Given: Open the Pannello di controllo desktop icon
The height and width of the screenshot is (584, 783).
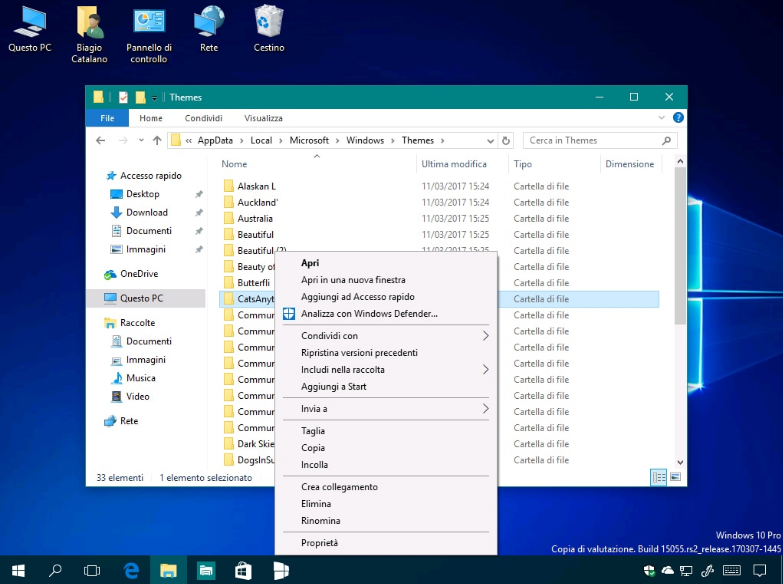Looking at the screenshot, I should pyautogui.click(x=149, y=34).
